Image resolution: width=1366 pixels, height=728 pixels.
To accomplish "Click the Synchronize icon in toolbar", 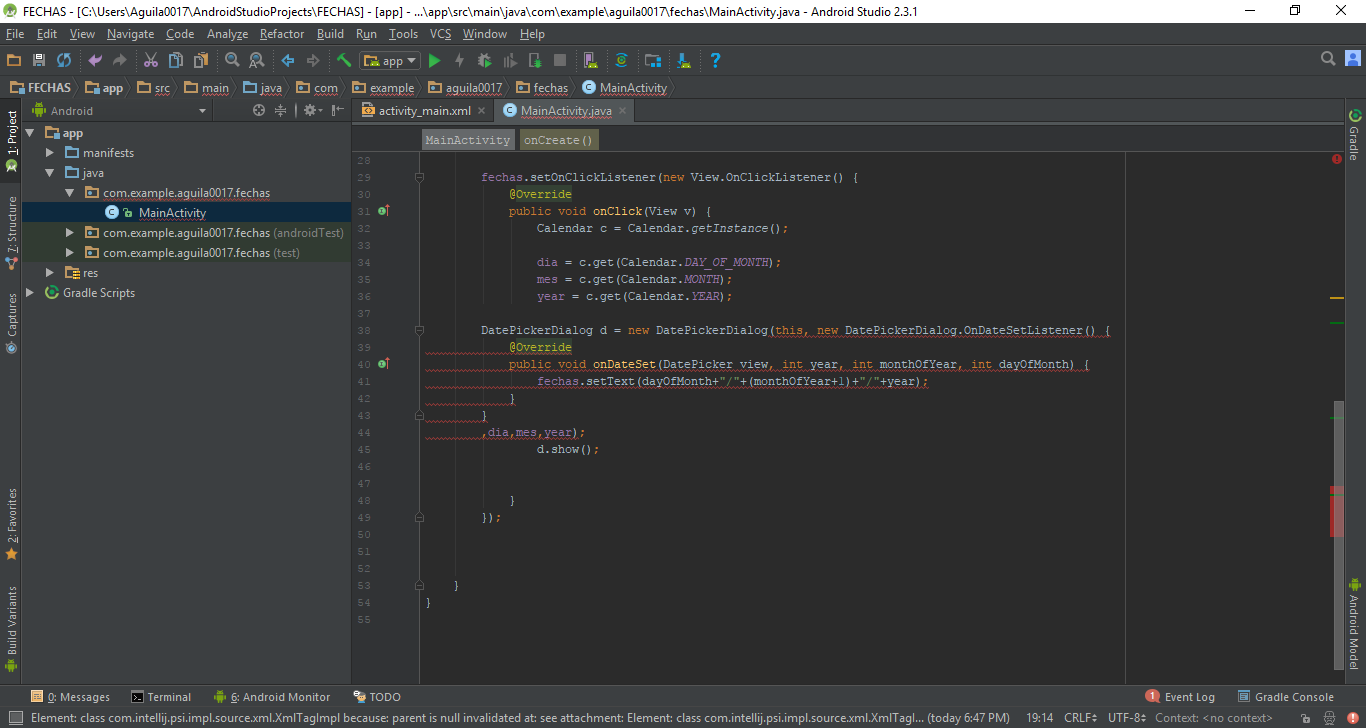I will 64,61.
